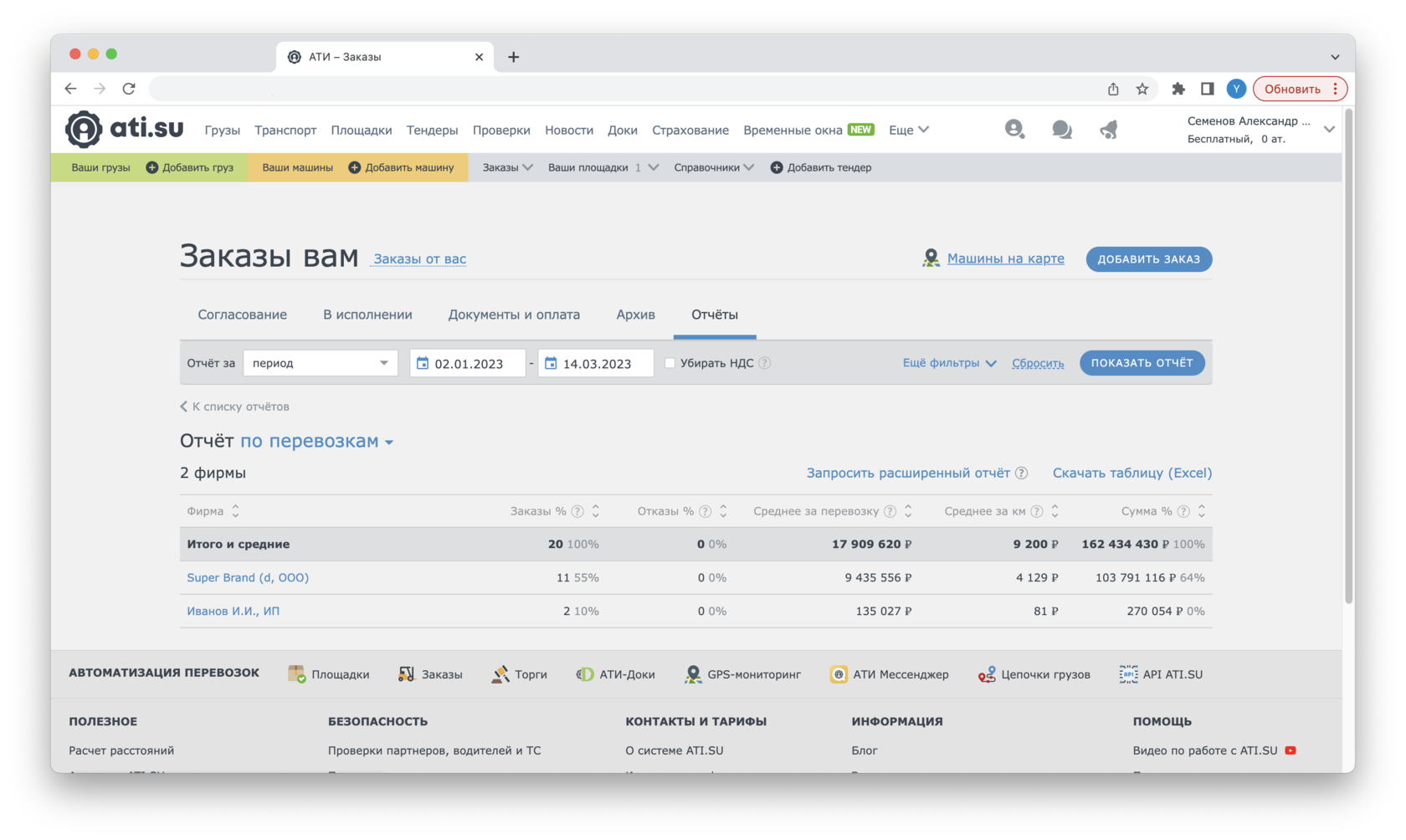The height and width of the screenshot is (840, 1406).
Task: Expand the user account menu chevron
Action: (x=1329, y=130)
